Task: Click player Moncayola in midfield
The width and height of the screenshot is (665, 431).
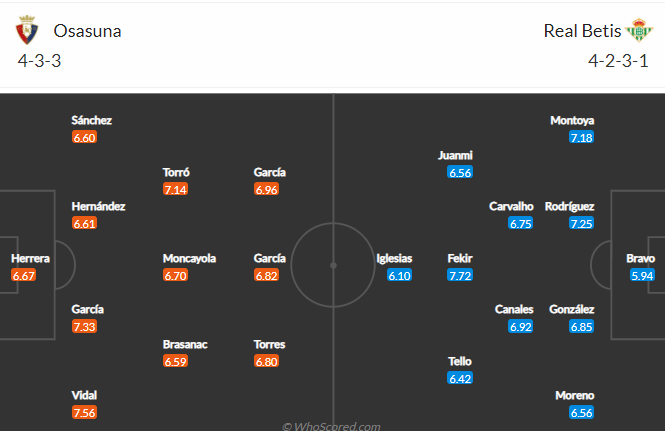Action: pyautogui.click(x=189, y=258)
